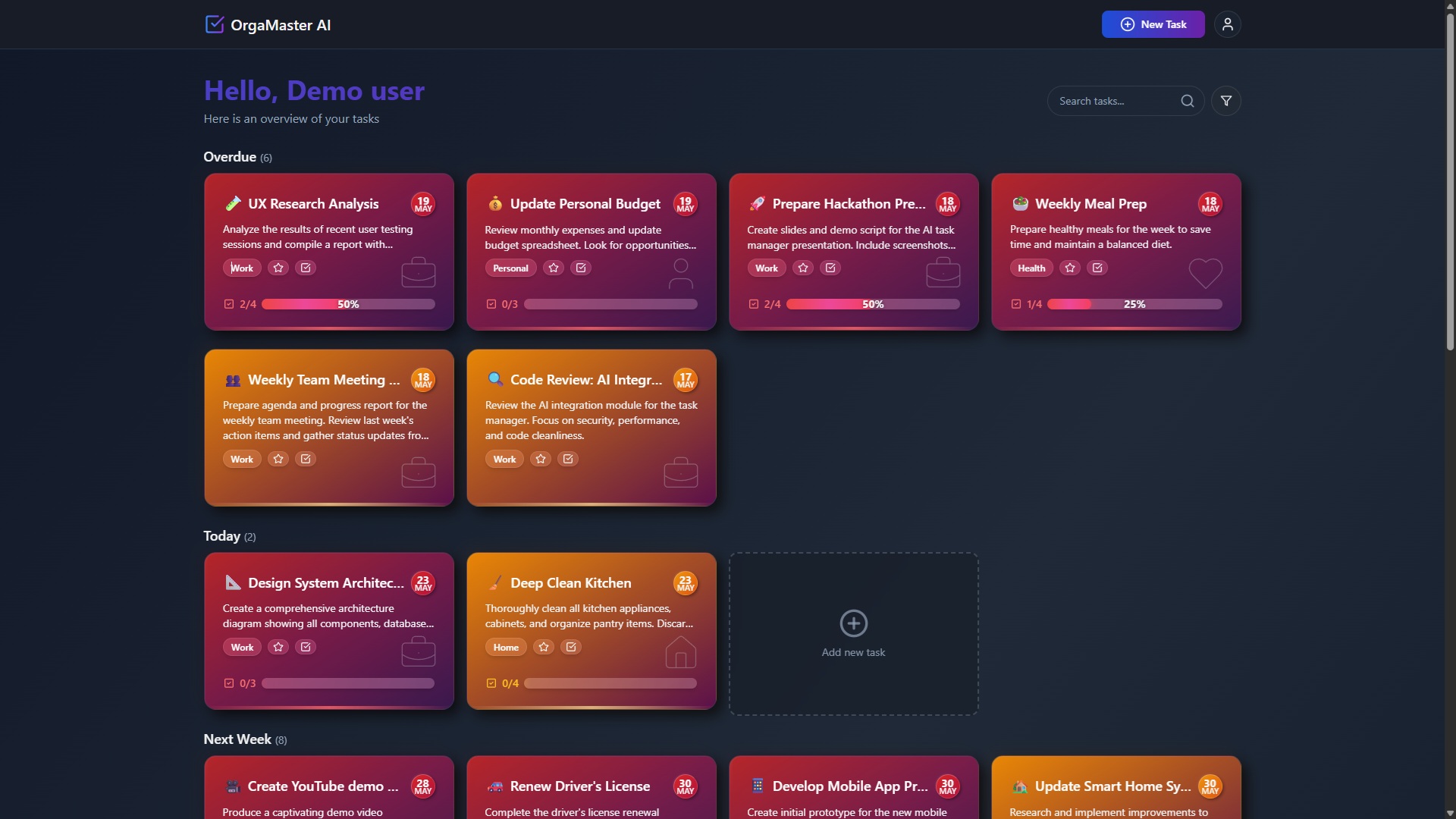Click the search magnifier icon
The image size is (1456, 819).
click(x=1187, y=101)
